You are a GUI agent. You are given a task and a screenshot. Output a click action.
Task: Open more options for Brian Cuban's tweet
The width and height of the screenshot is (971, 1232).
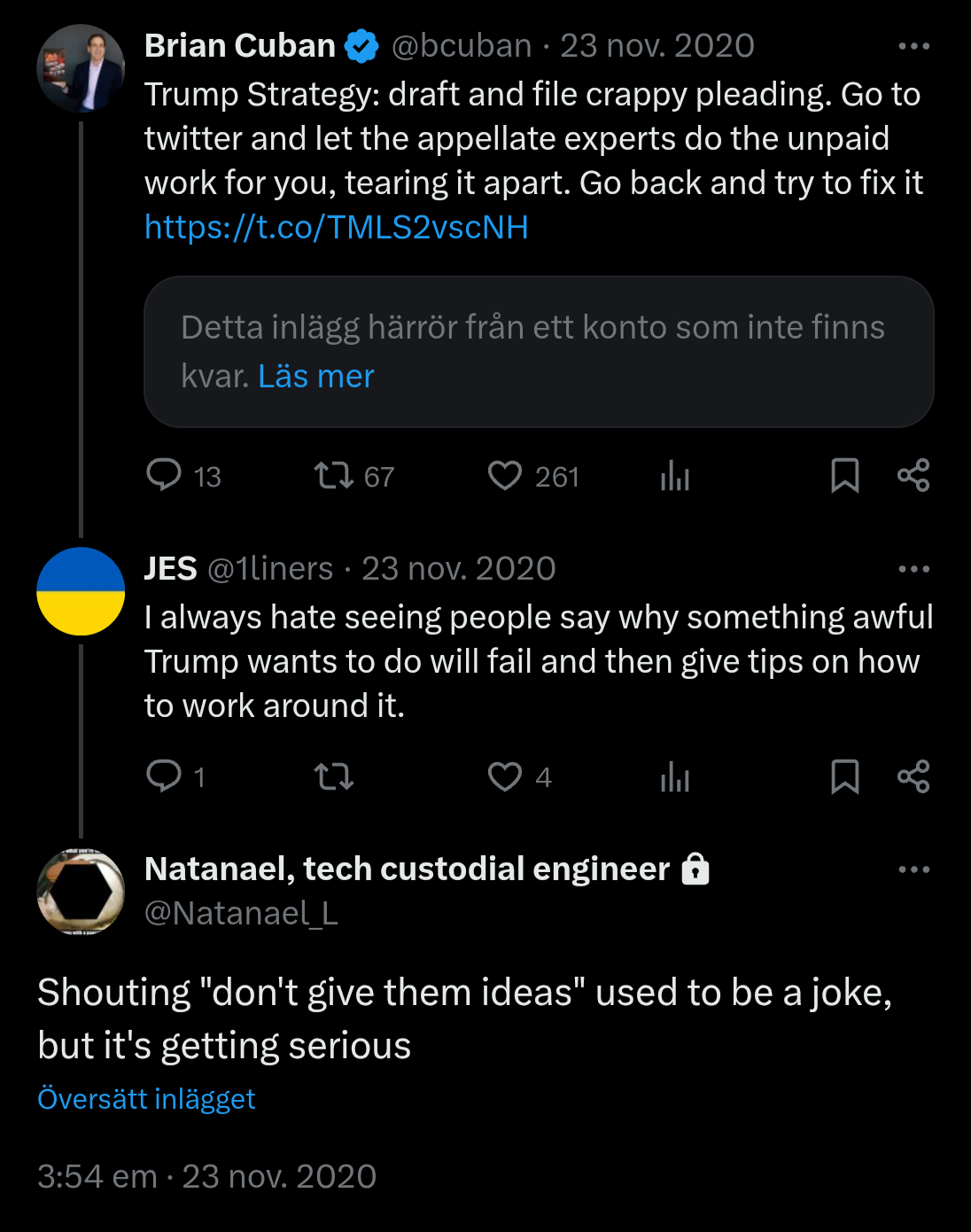click(x=913, y=46)
